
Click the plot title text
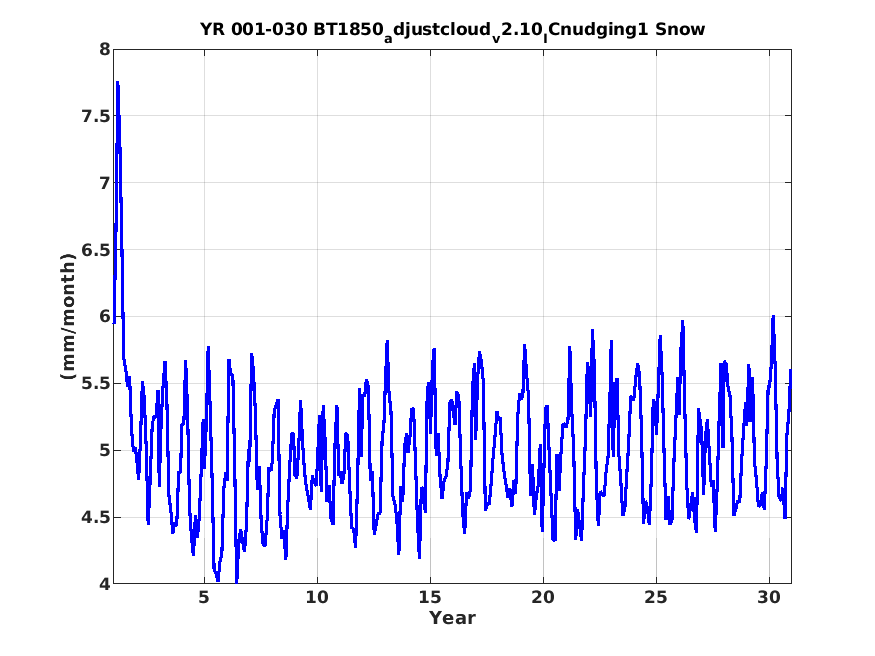click(x=453, y=30)
